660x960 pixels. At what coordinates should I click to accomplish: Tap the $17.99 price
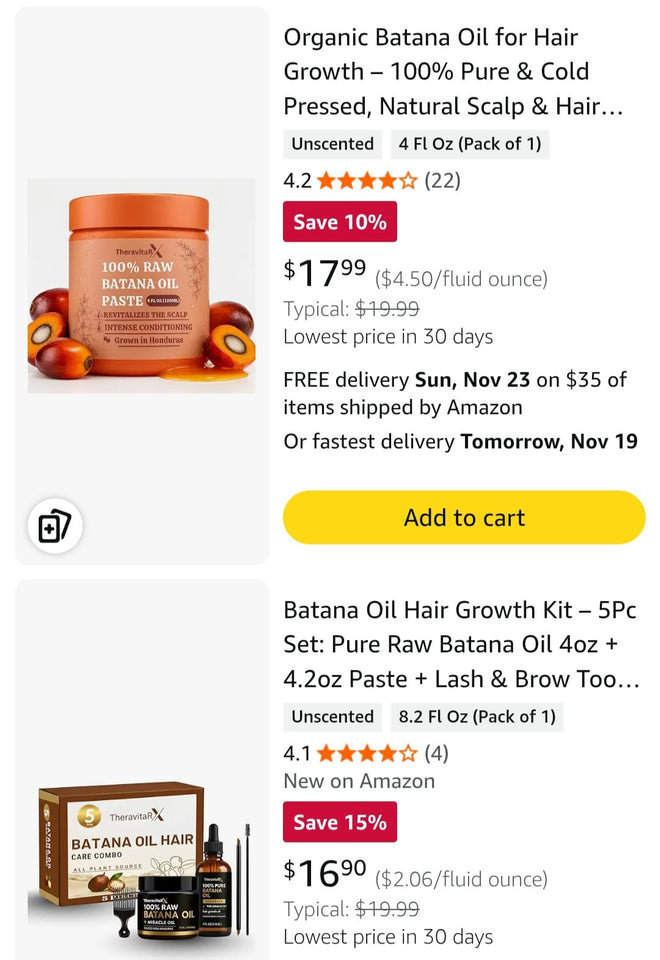[x=325, y=271]
